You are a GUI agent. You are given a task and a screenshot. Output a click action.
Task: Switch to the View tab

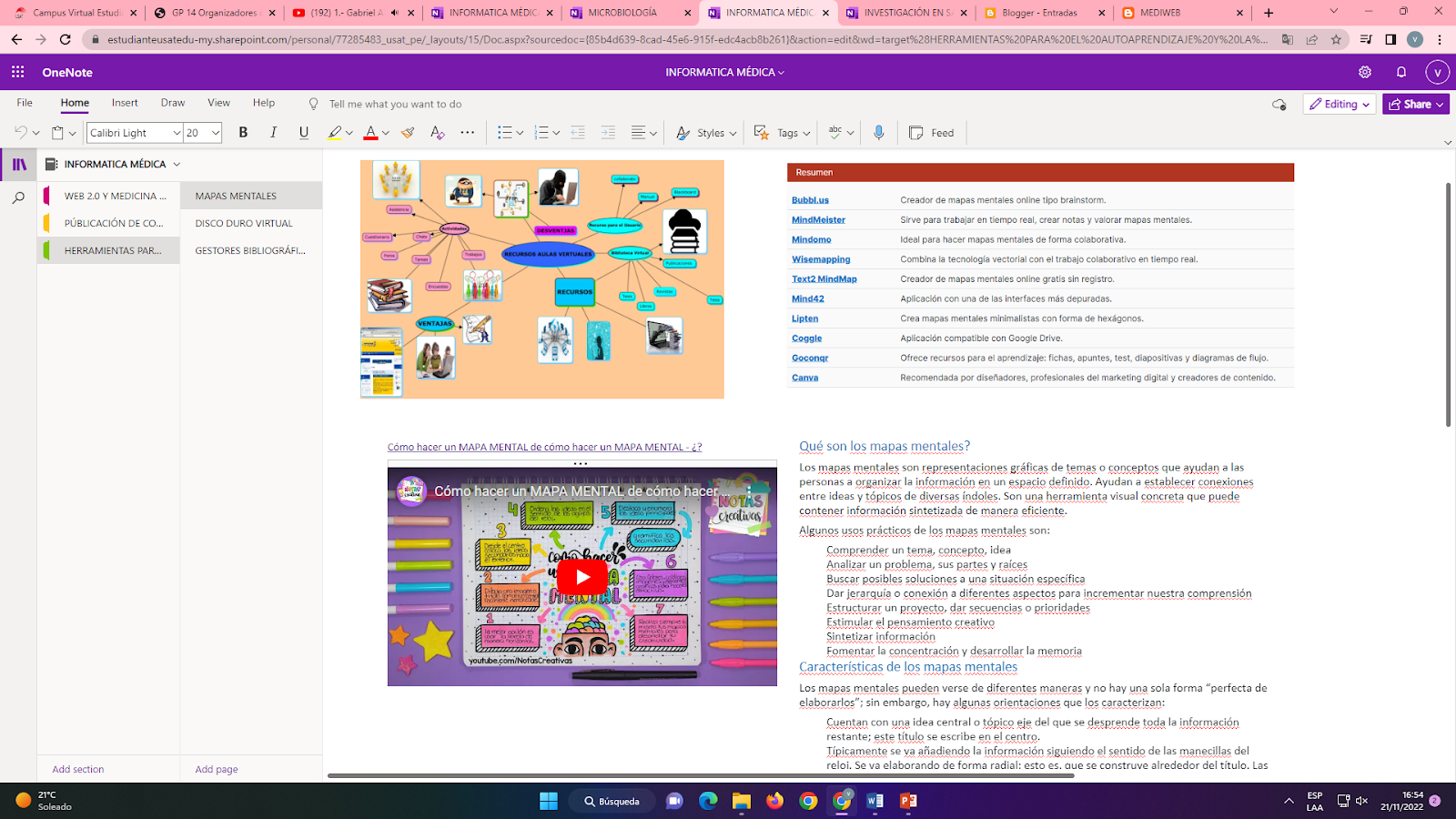[x=218, y=103]
